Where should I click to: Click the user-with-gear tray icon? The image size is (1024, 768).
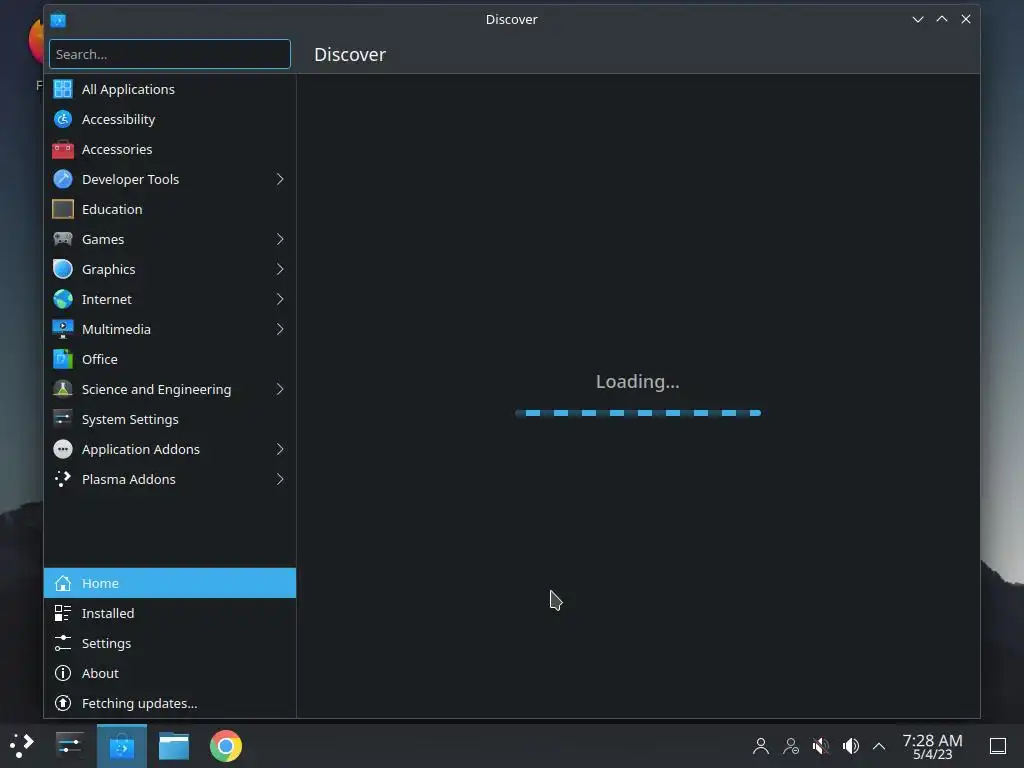click(x=791, y=746)
